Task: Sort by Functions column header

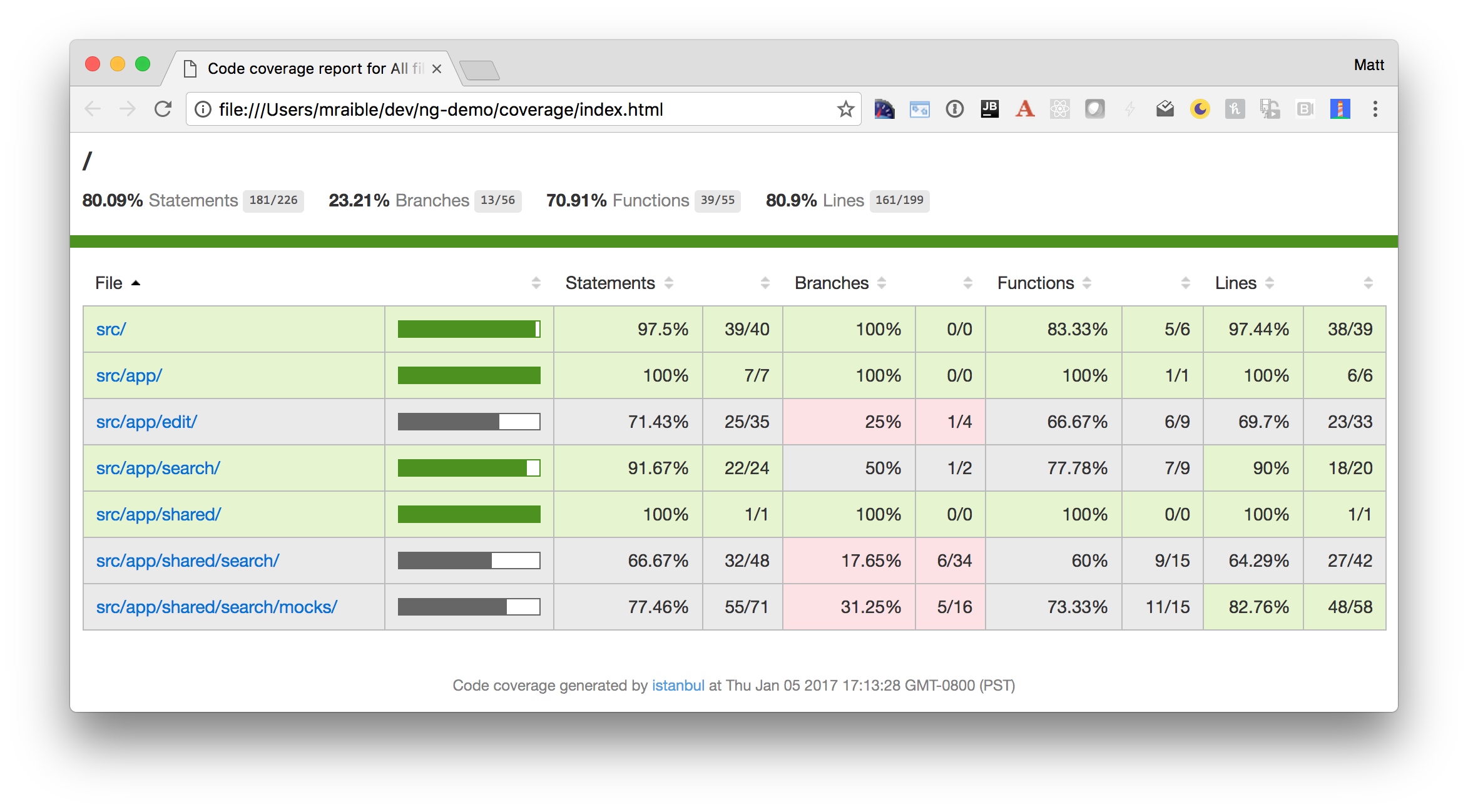Action: tap(1036, 283)
